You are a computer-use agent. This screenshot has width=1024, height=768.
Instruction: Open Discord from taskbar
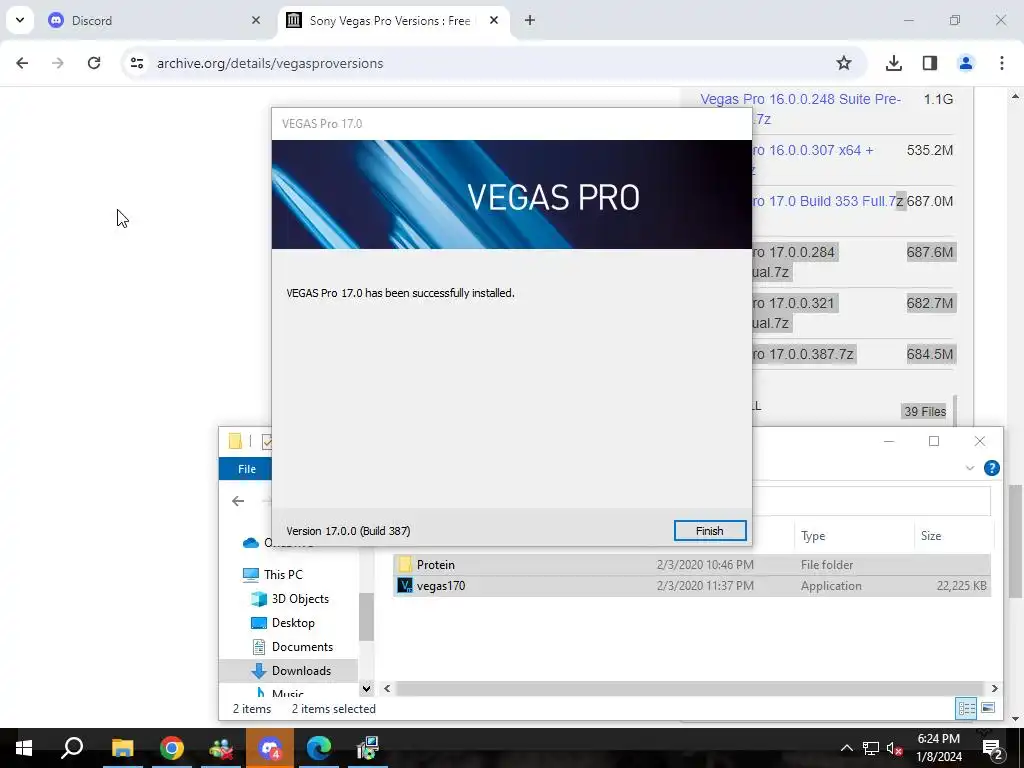coord(270,748)
